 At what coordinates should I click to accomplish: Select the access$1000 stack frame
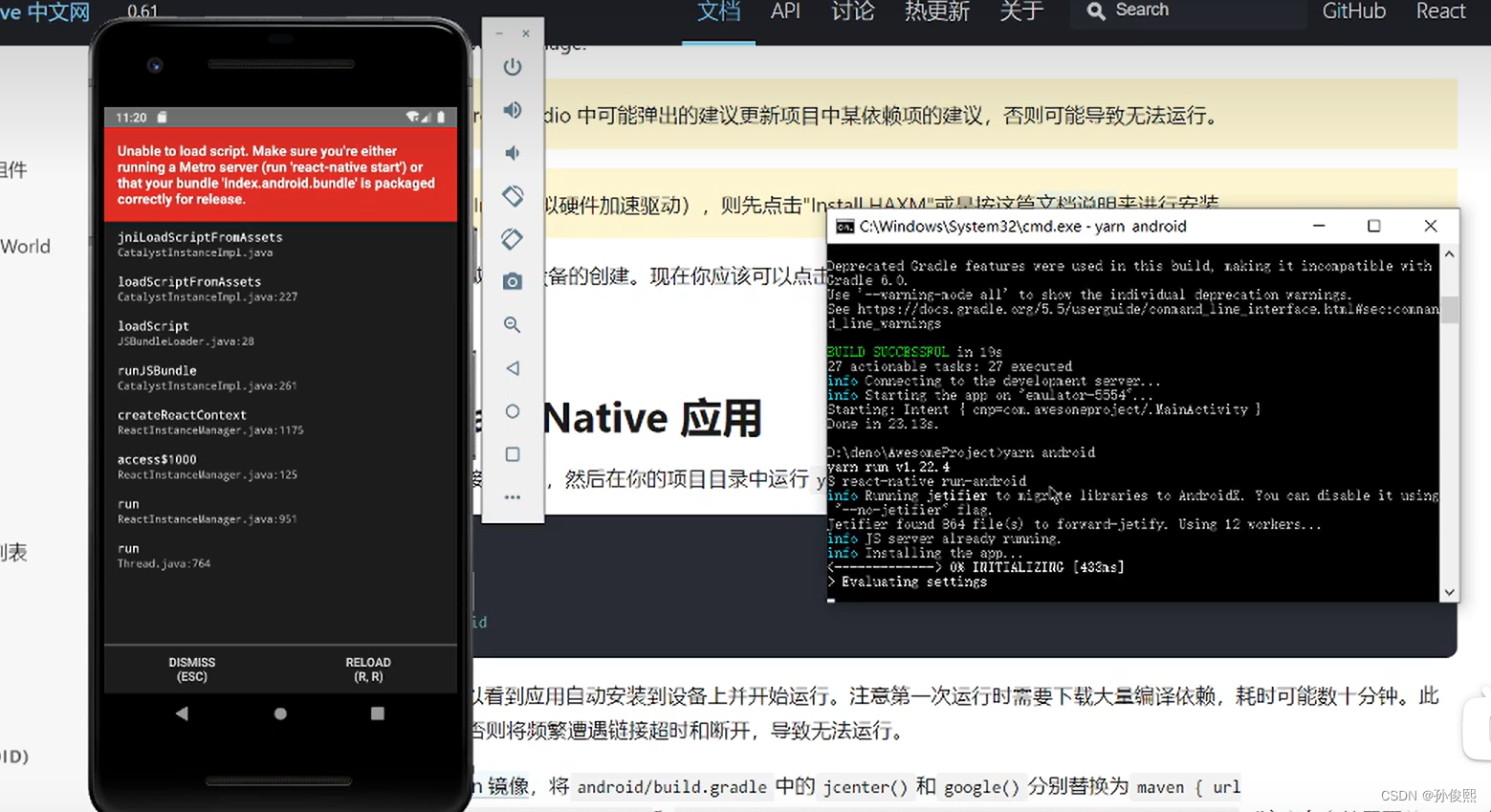[x=280, y=467]
